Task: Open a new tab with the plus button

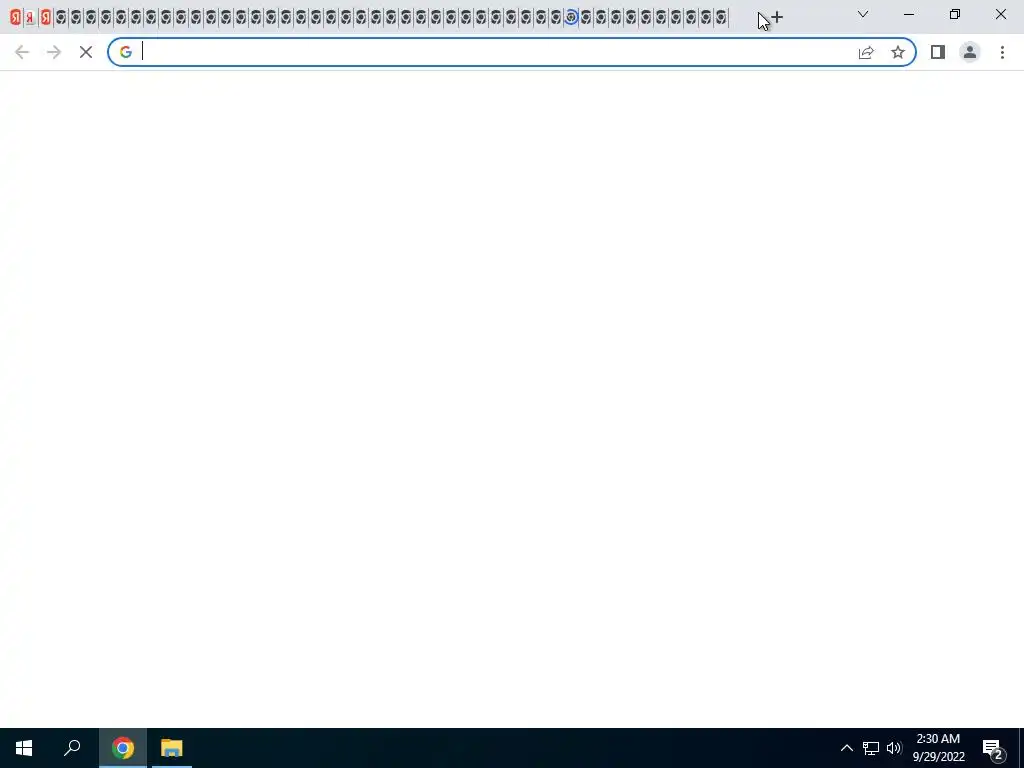Action: click(776, 17)
